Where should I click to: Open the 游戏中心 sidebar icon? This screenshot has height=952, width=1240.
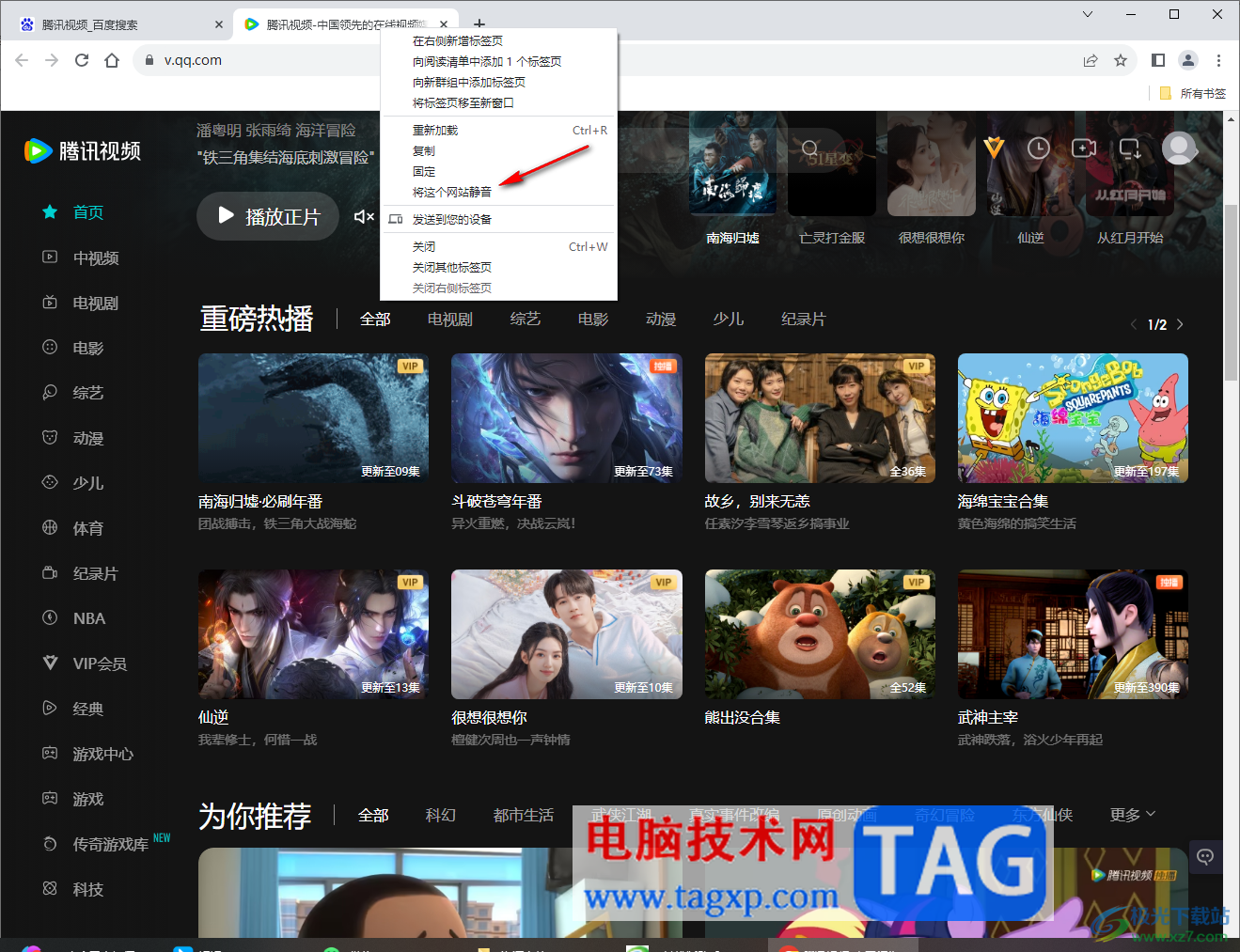tap(50, 754)
